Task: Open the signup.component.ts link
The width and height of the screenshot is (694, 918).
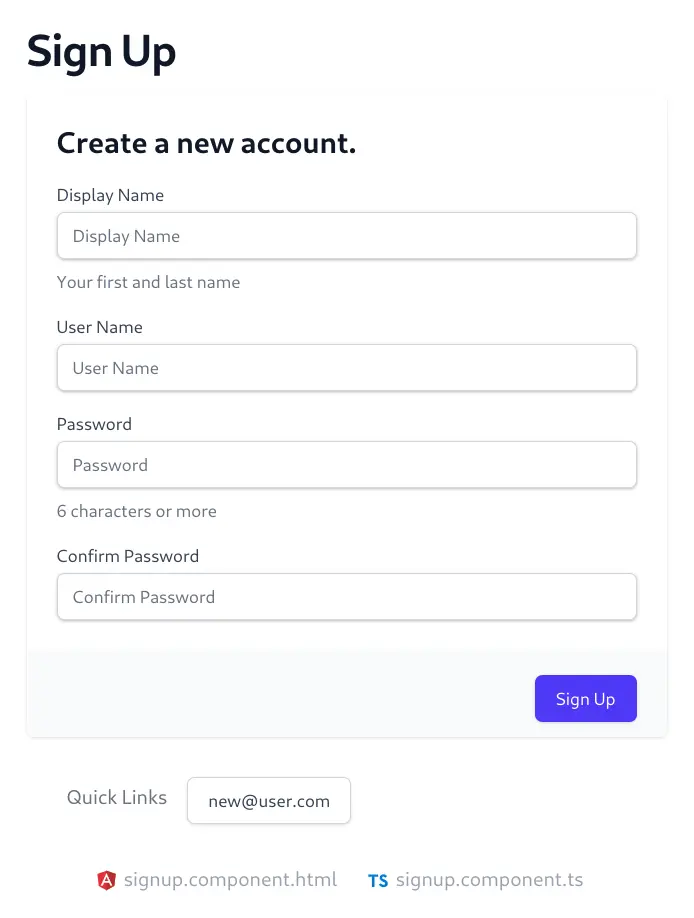Action: coord(489,880)
